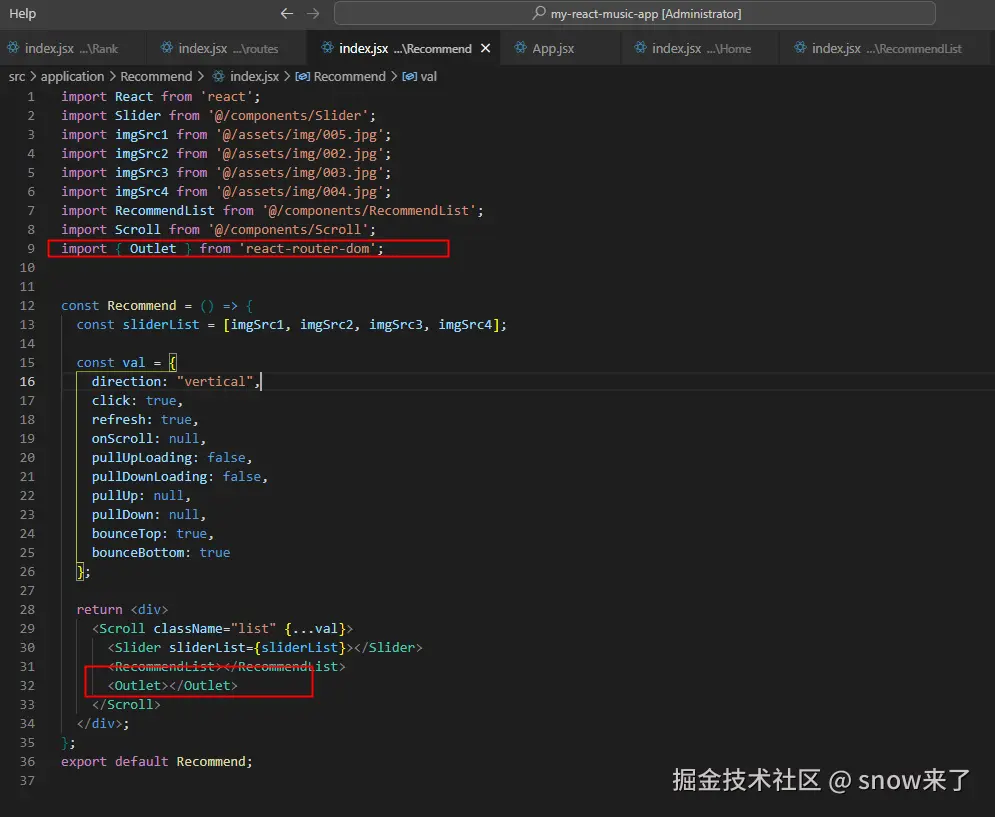Click breadcrumb segment application
Viewport: 995px width, 817px height.
pyautogui.click(x=72, y=76)
